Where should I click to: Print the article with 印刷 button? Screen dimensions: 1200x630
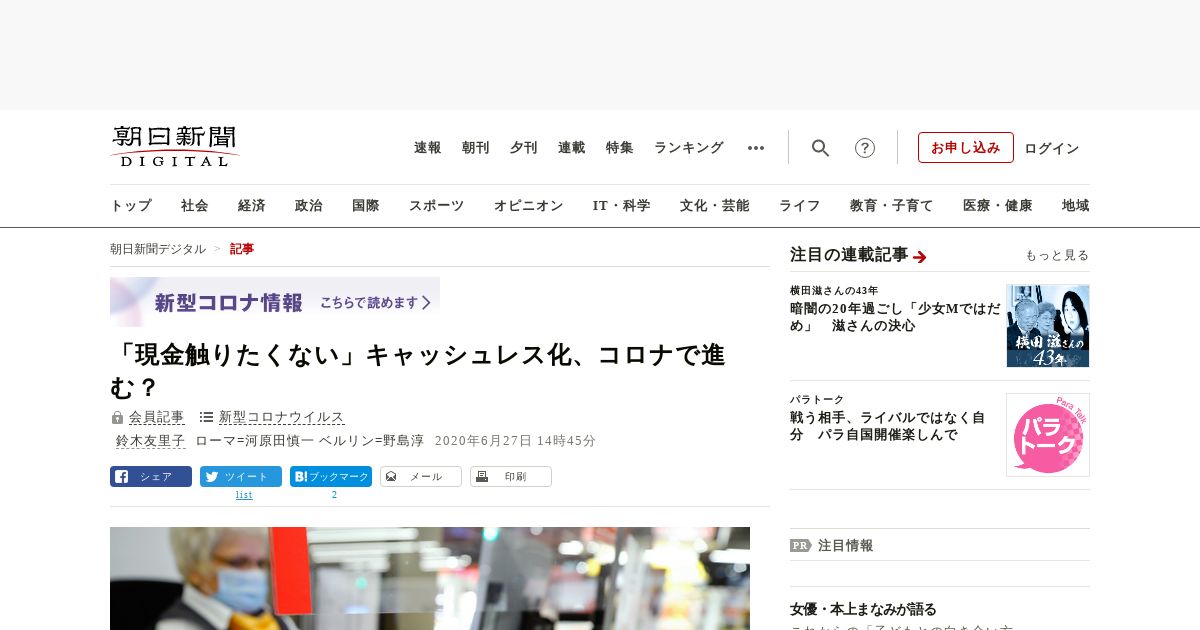point(511,477)
